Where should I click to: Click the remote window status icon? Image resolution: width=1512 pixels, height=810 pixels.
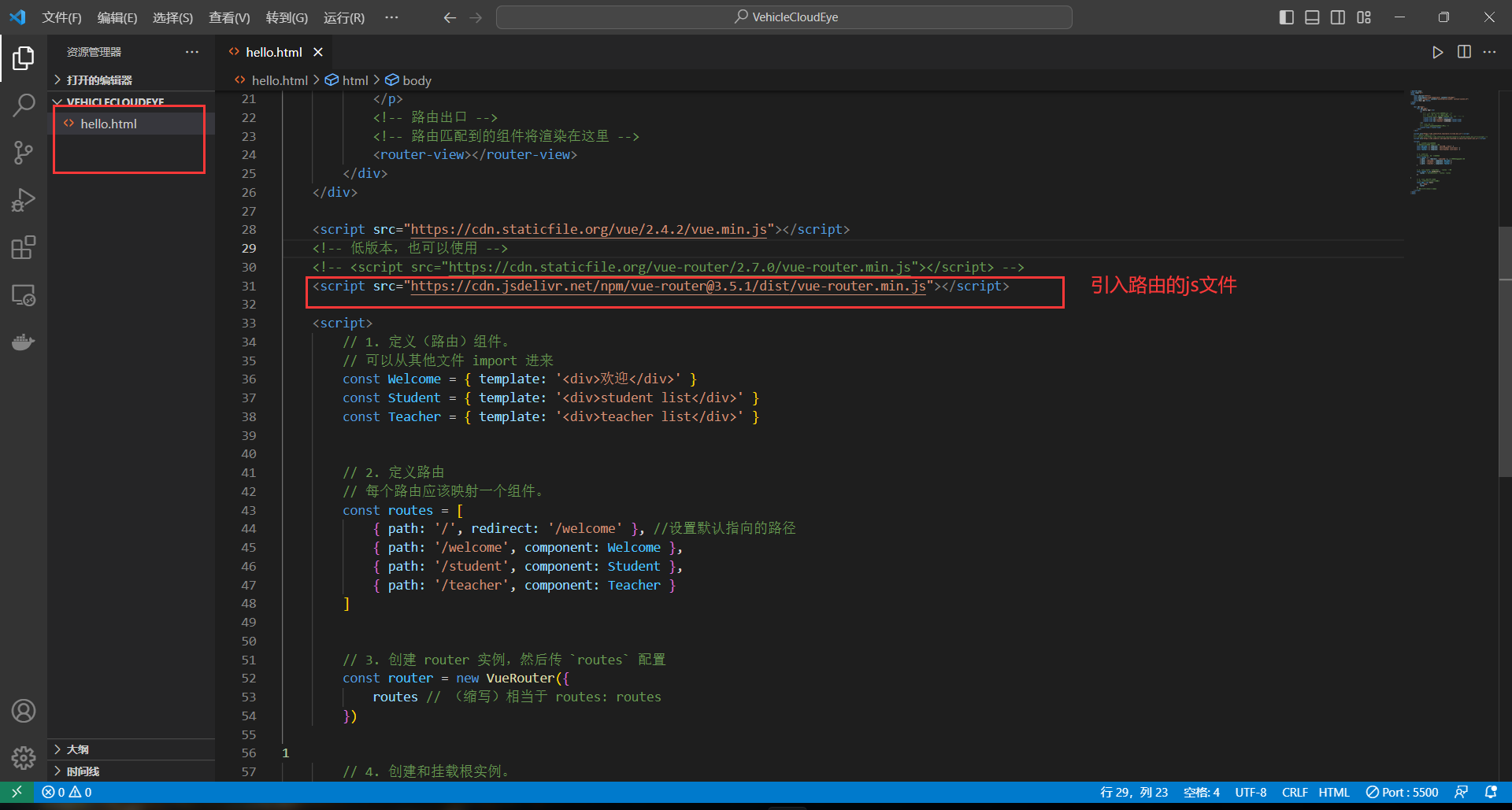17,792
